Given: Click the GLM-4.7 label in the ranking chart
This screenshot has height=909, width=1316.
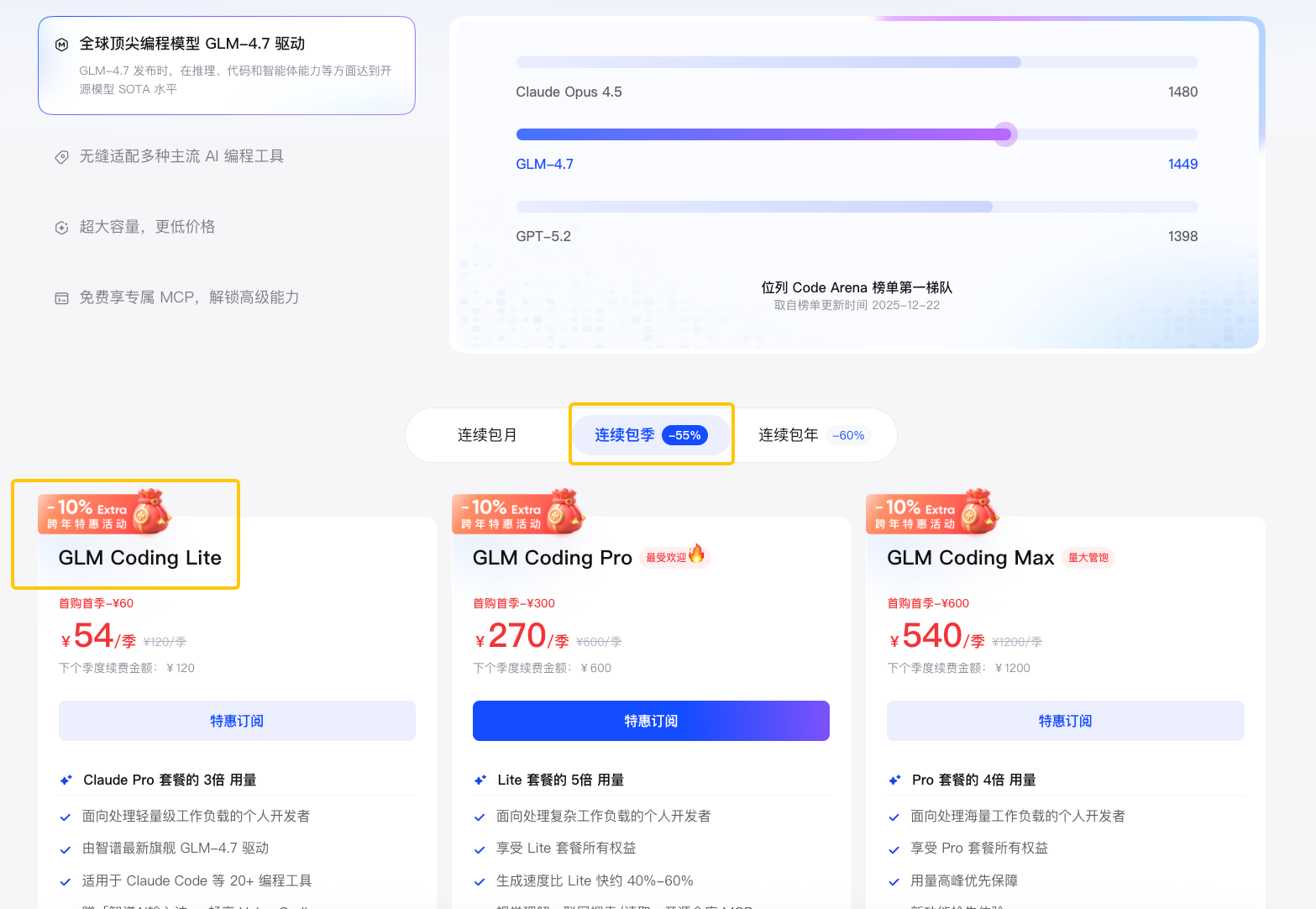Looking at the screenshot, I should (544, 165).
